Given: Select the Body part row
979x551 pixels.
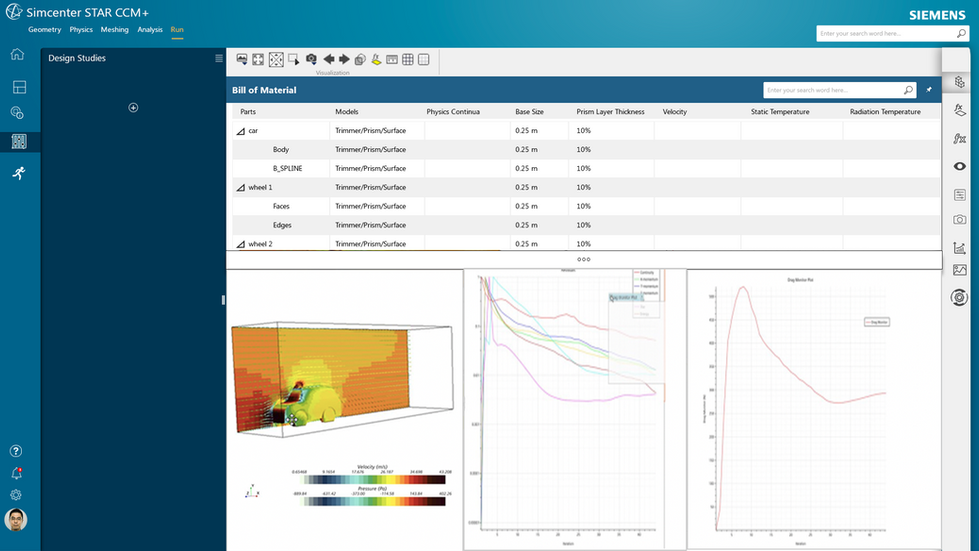Looking at the screenshot, I should (586, 150).
